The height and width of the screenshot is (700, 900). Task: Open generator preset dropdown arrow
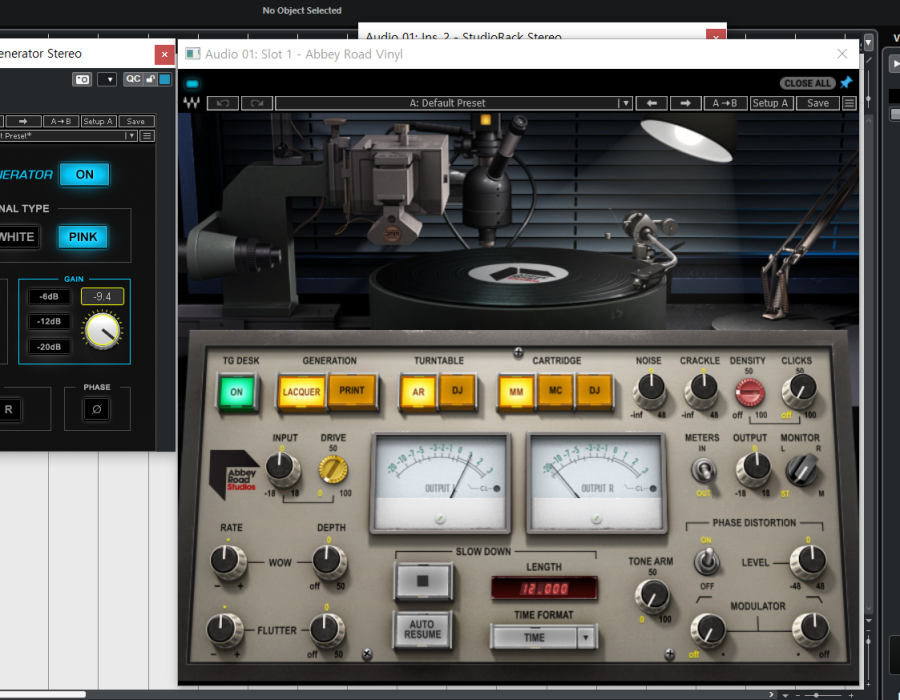tap(131, 136)
